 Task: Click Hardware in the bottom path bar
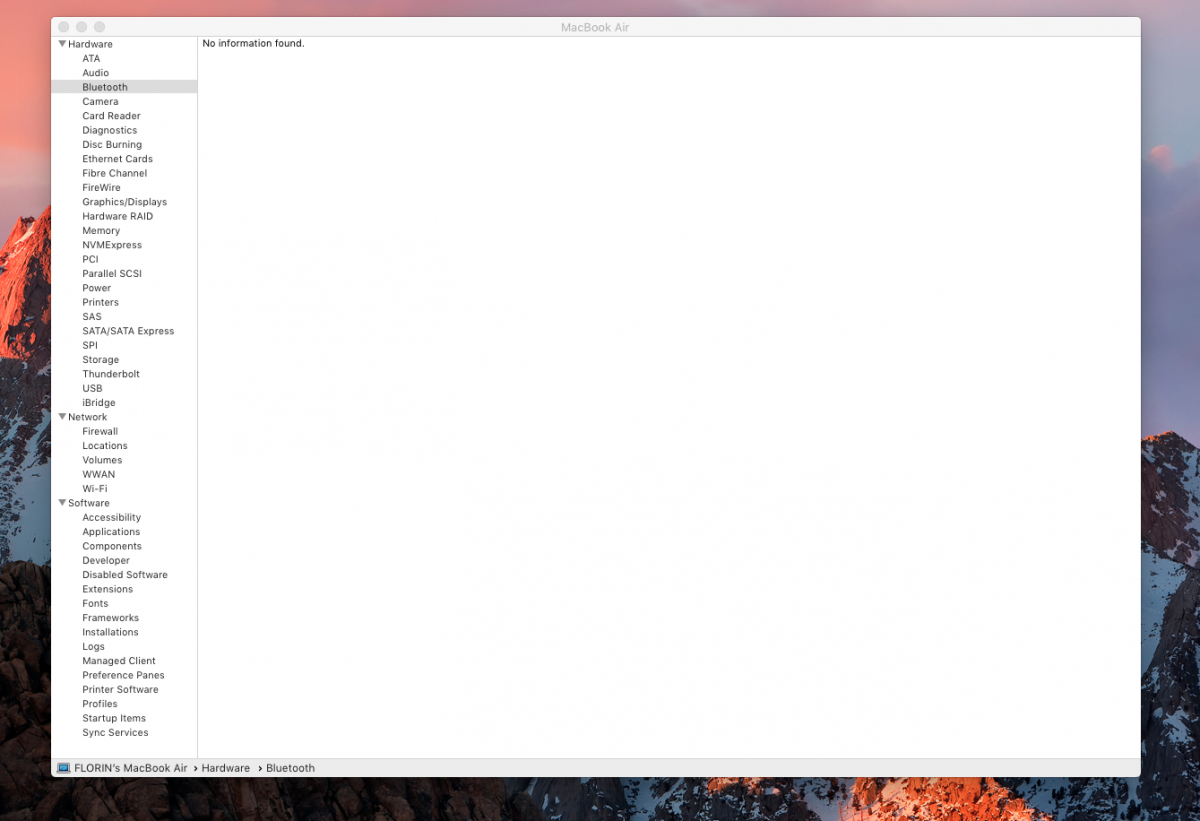[225, 768]
